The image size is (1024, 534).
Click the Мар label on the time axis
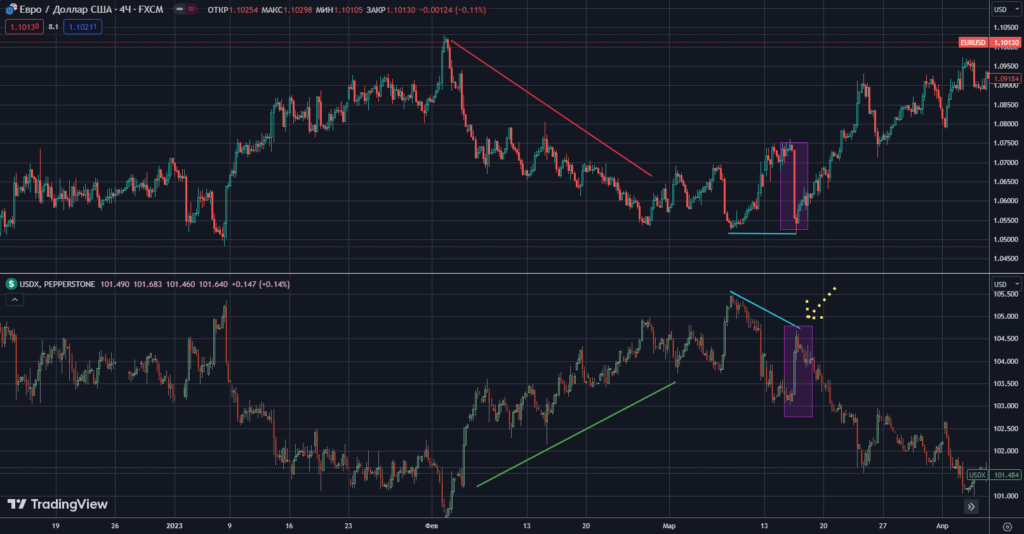(667, 524)
